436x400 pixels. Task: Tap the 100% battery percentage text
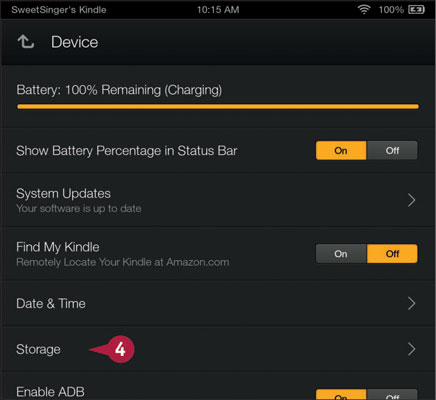point(391,10)
